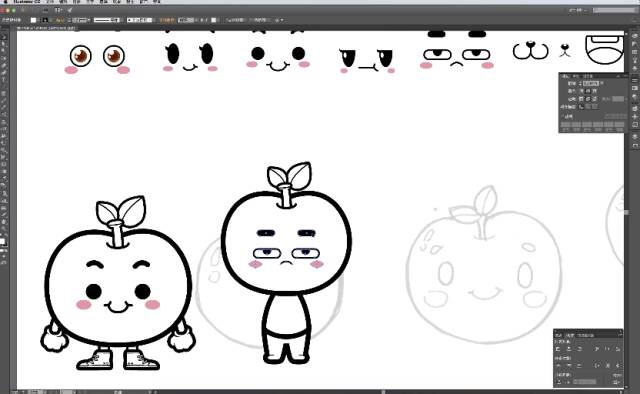Screen dimensions: 640x394
Task: Click the opacity value field in control bar
Action: pos(186,20)
